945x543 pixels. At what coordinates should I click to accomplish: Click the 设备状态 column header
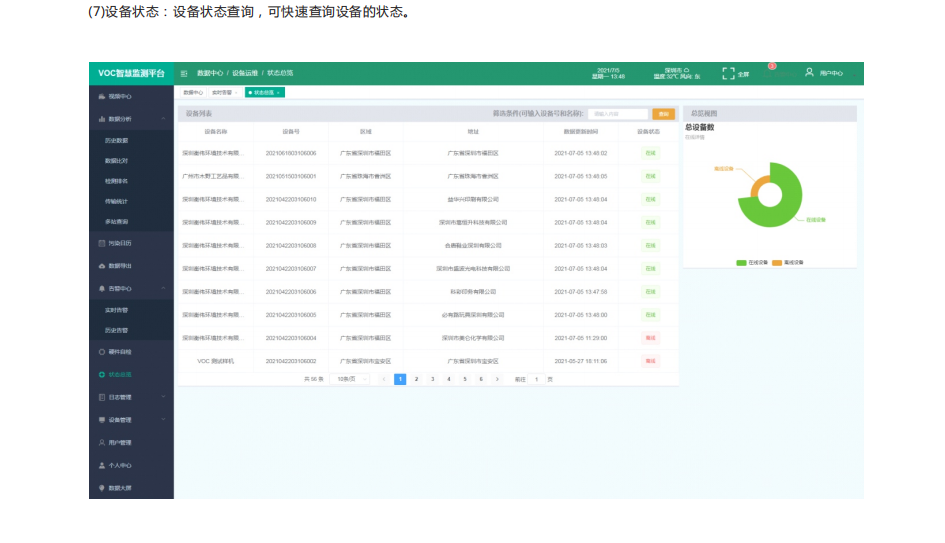pyautogui.click(x=648, y=132)
